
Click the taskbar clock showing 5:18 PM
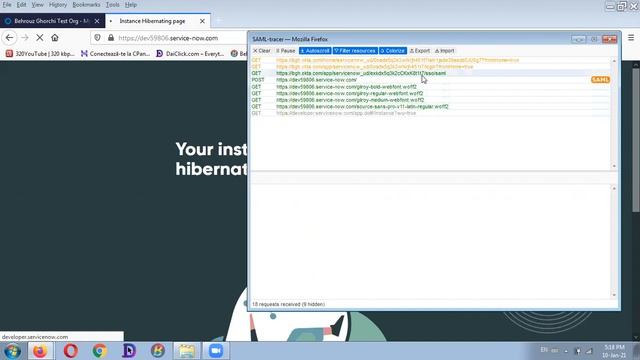613,351
